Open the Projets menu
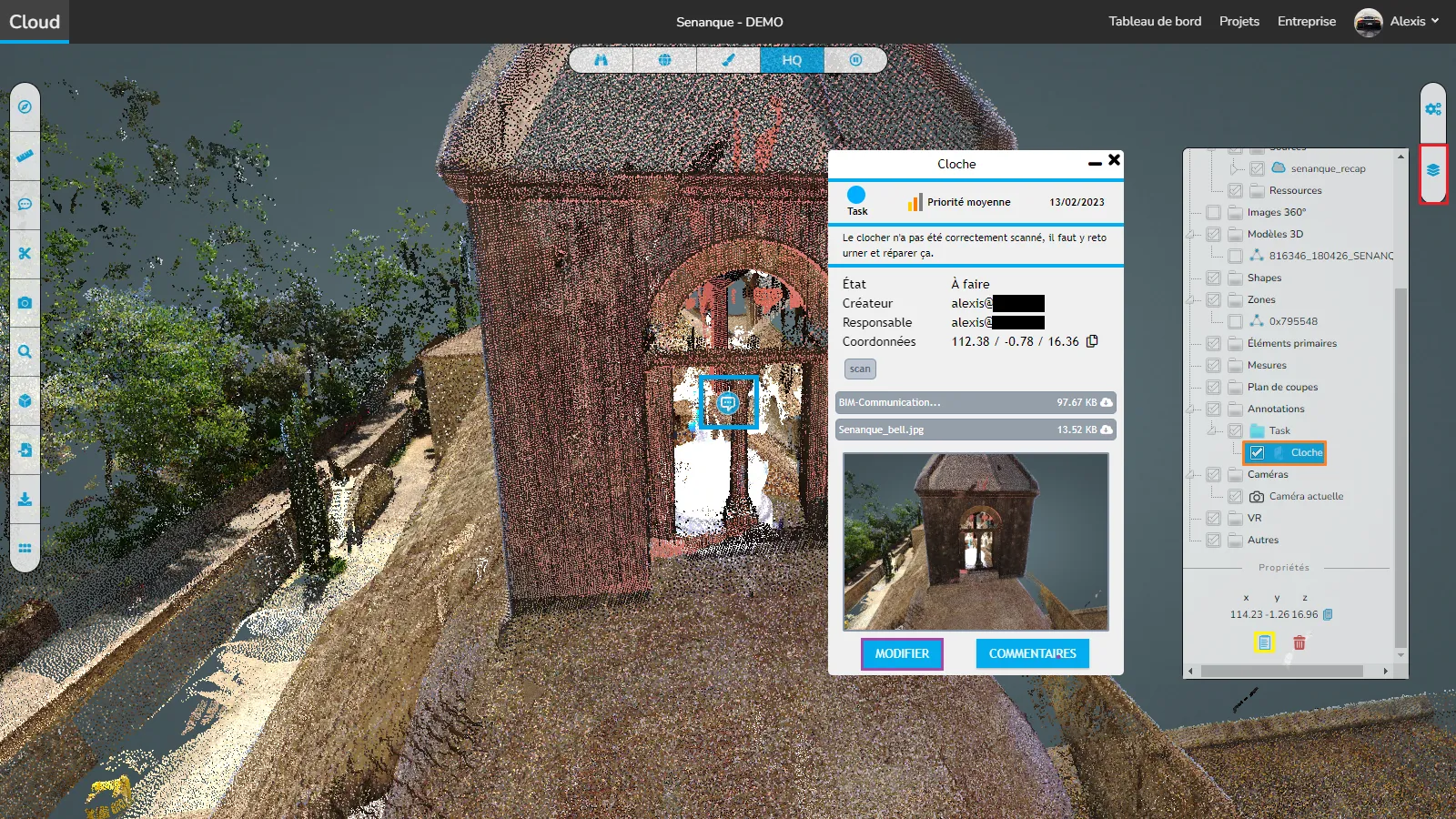Viewport: 1456px width, 819px height. tap(1239, 21)
